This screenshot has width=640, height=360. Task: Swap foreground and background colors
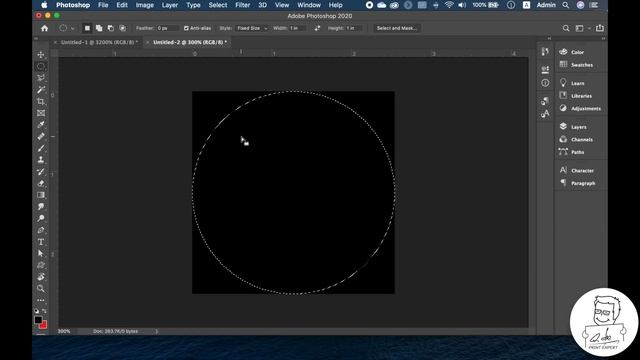pos(44,311)
